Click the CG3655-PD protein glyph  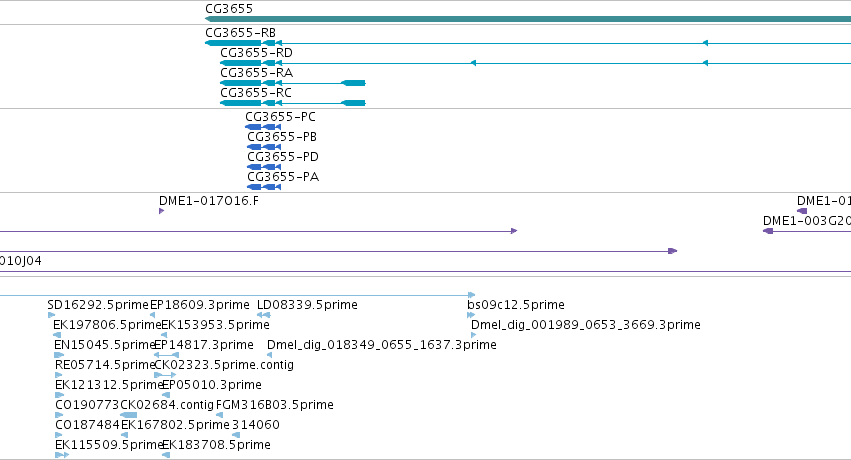click(x=264, y=167)
